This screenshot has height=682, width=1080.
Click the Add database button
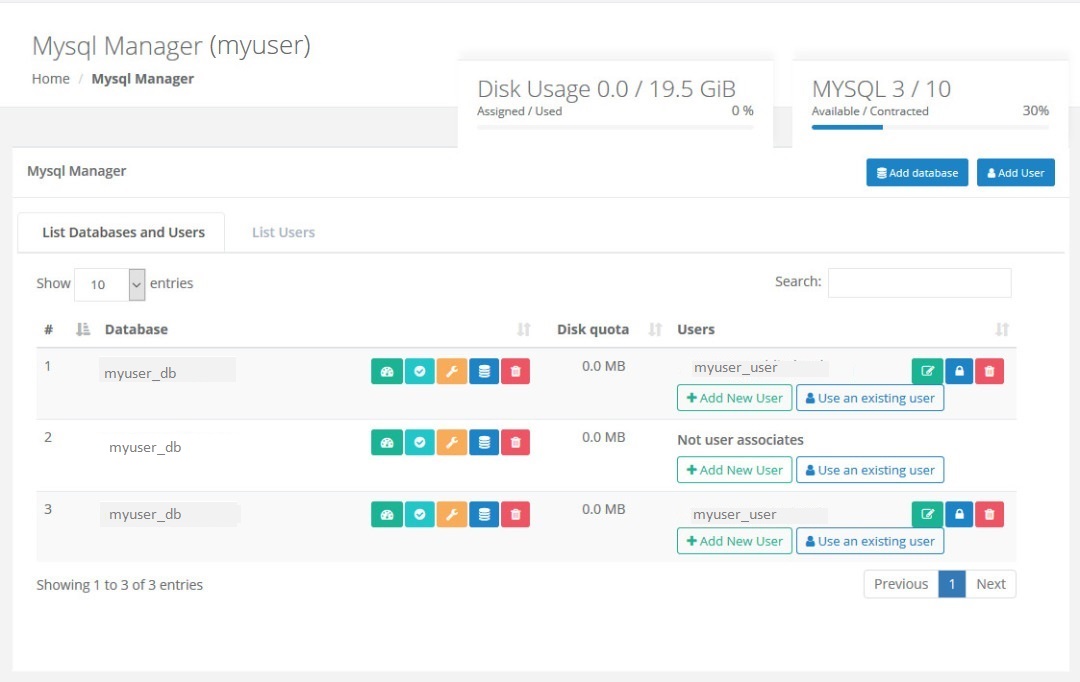click(x=917, y=173)
